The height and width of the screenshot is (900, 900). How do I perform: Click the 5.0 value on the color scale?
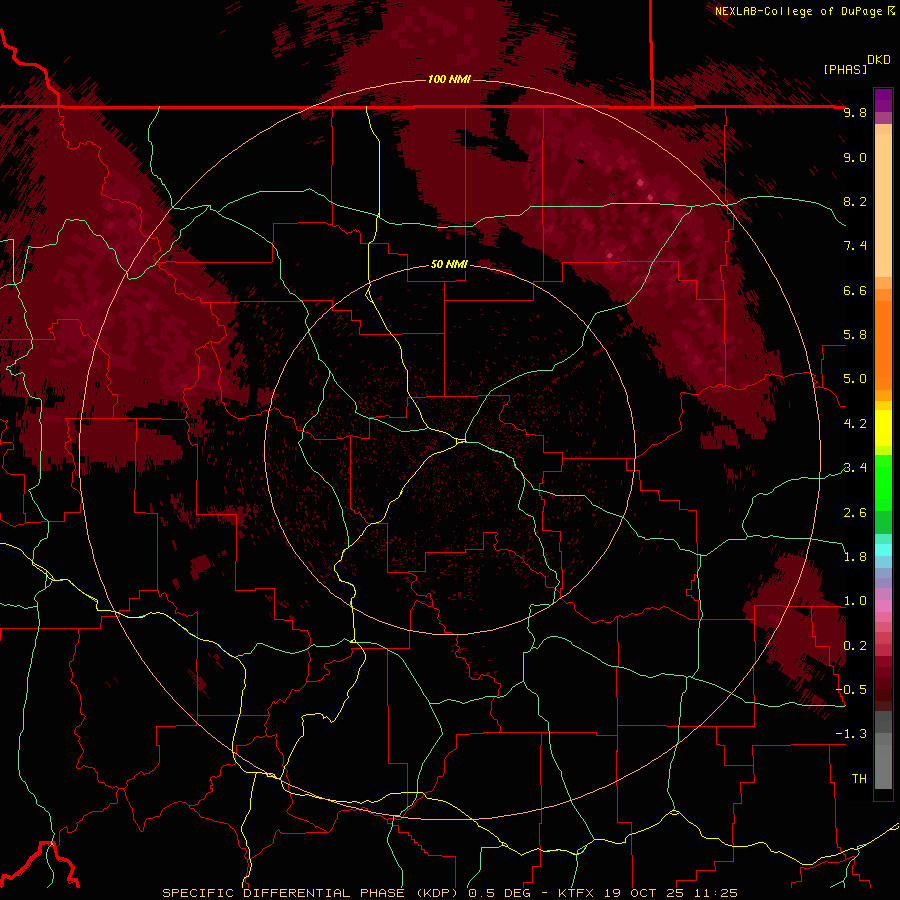click(855, 379)
